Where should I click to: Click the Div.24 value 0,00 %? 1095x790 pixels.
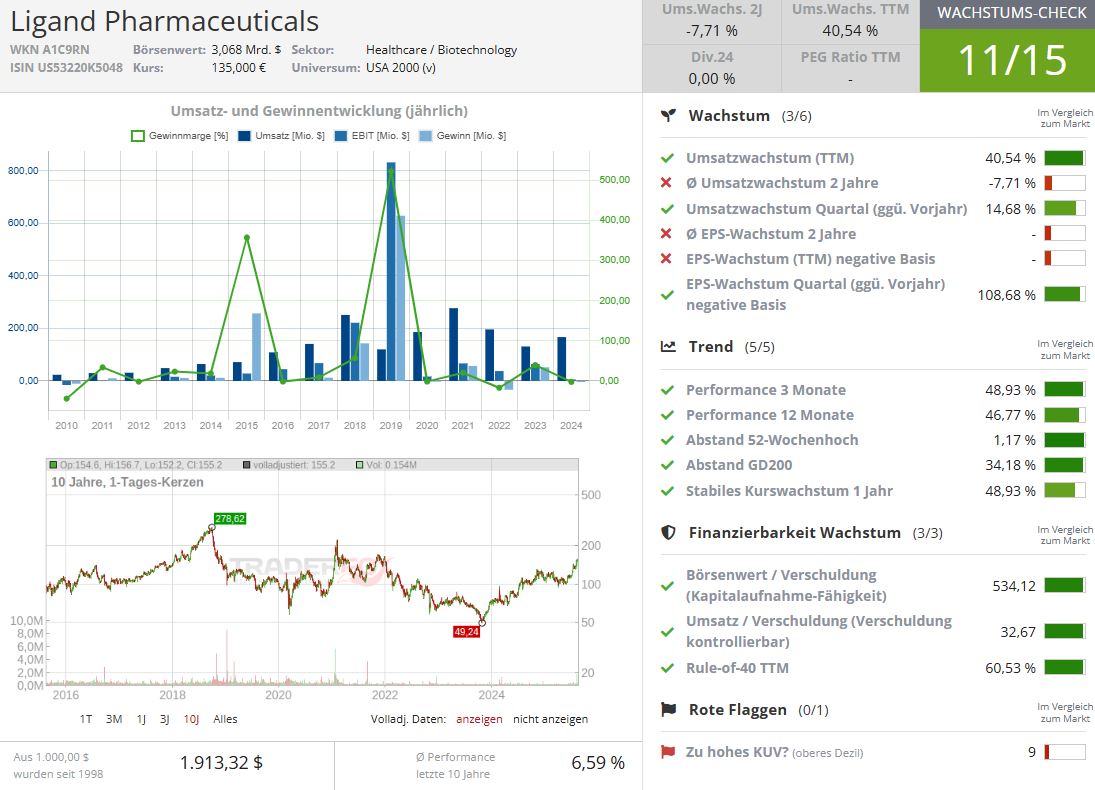coord(712,79)
